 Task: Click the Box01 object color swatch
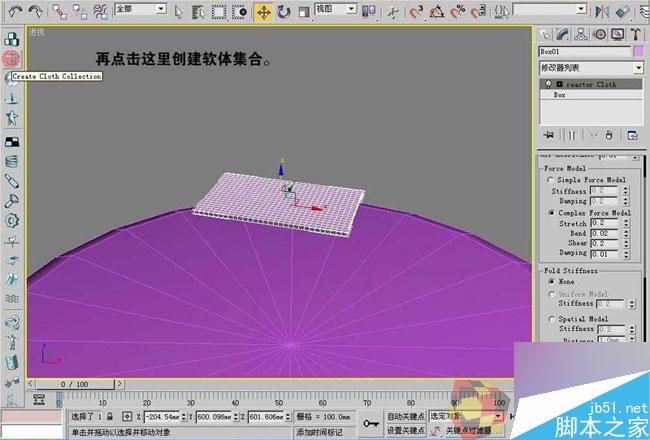(638, 51)
